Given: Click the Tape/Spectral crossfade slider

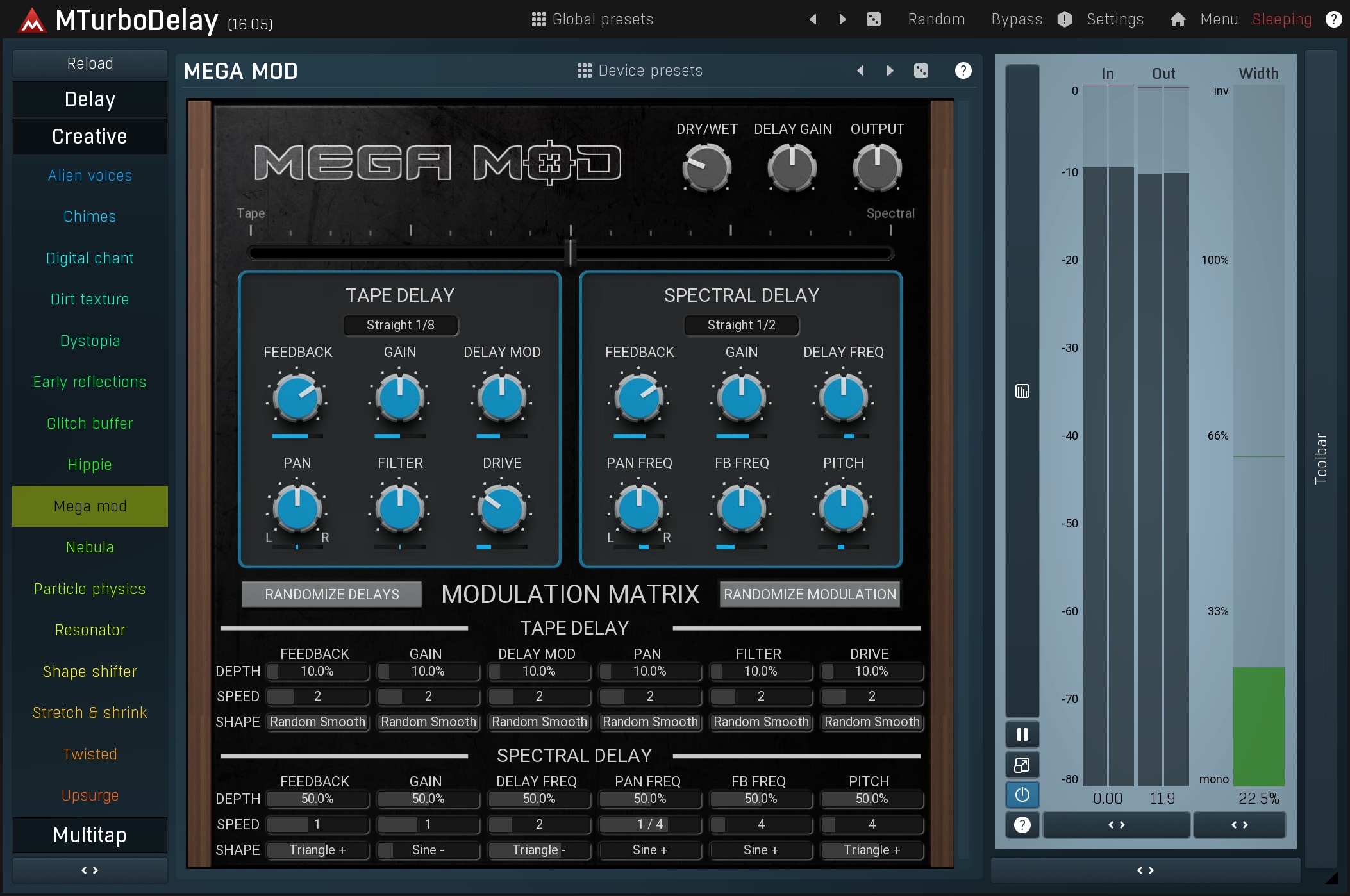Looking at the screenshot, I should tap(571, 253).
